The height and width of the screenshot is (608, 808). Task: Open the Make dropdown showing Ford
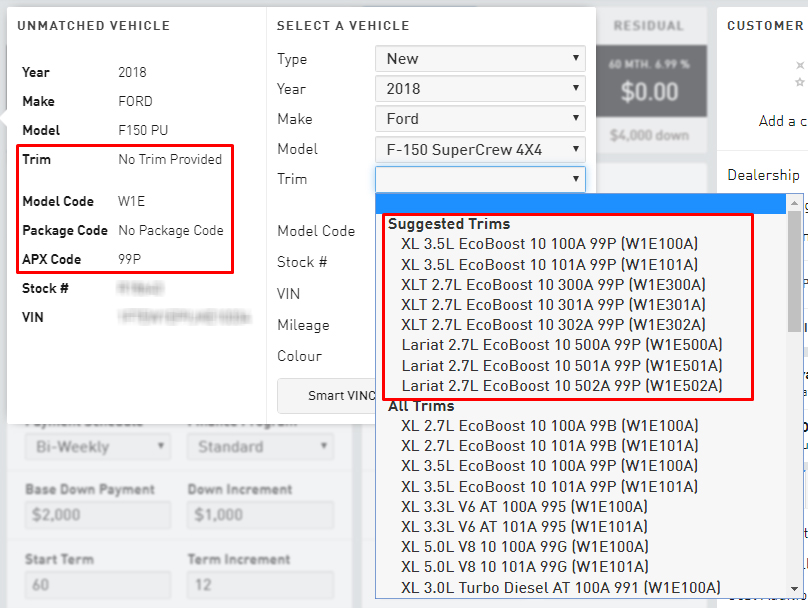point(480,119)
